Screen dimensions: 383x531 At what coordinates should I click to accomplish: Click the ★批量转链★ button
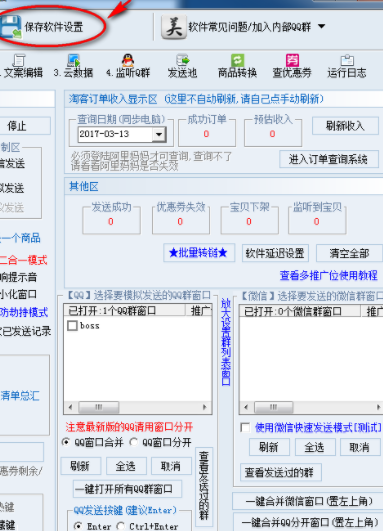click(199, 253)
